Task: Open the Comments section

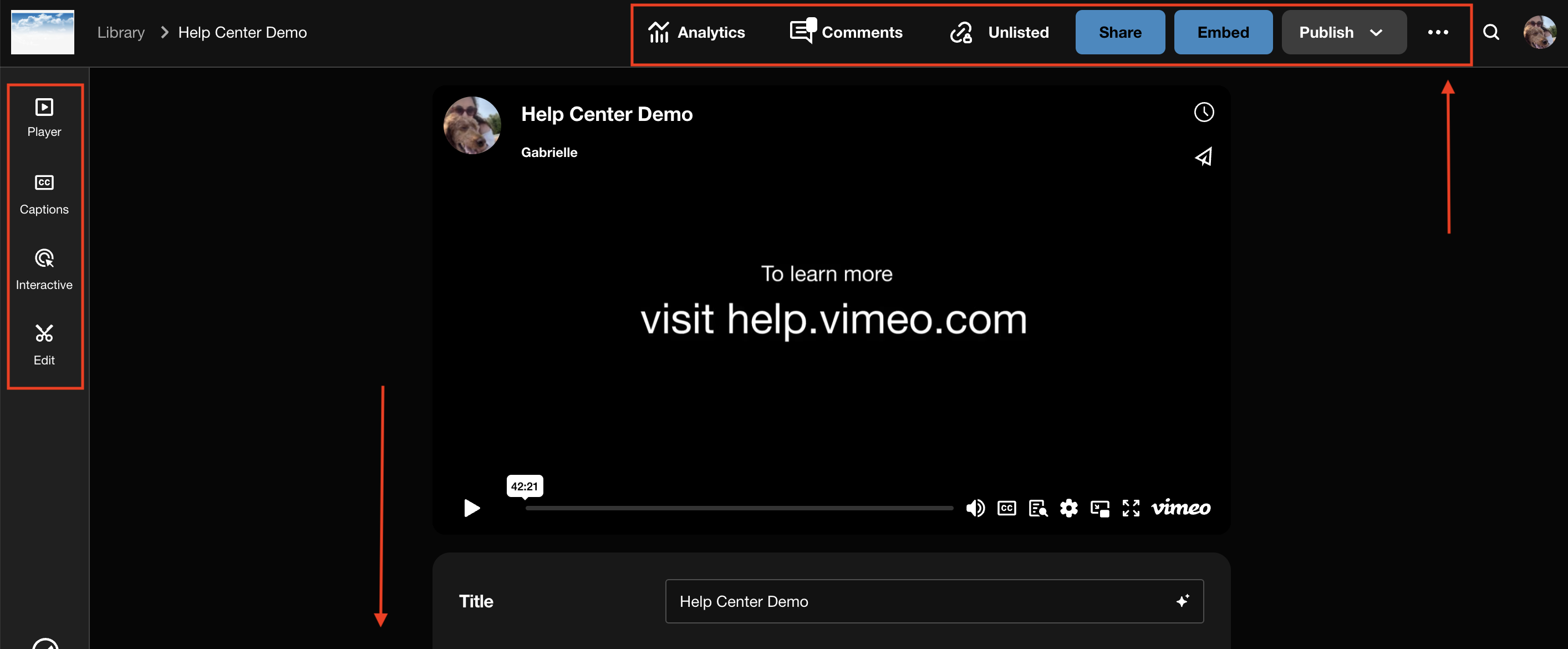Action: [x=846, y=32]
